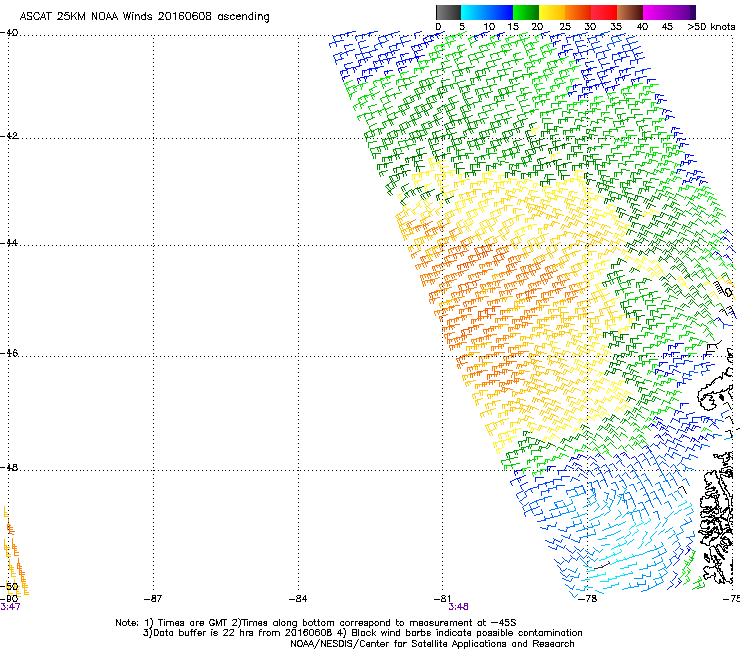Click the legend tick label 25

click(565, 26)
